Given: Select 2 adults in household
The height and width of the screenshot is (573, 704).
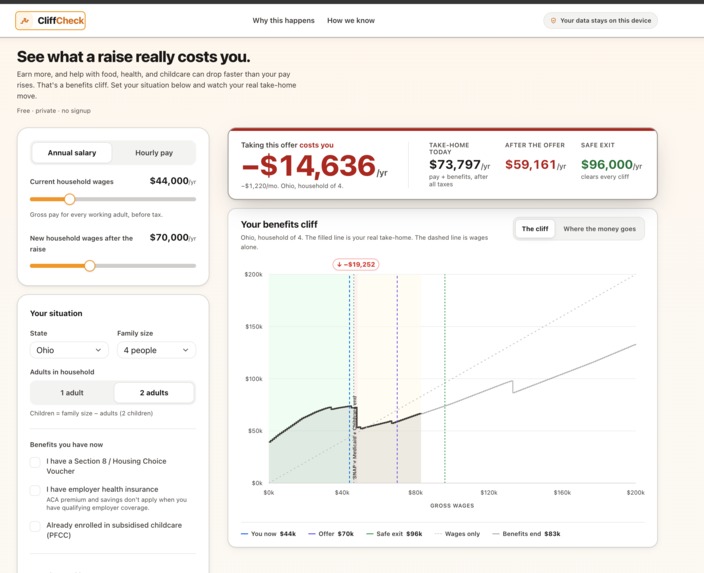Looking at the screenshot, I should point(154,393).
